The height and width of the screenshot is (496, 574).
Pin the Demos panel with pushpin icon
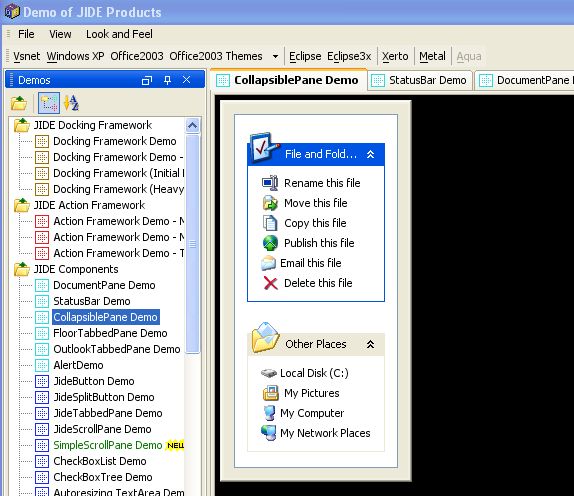167,80
